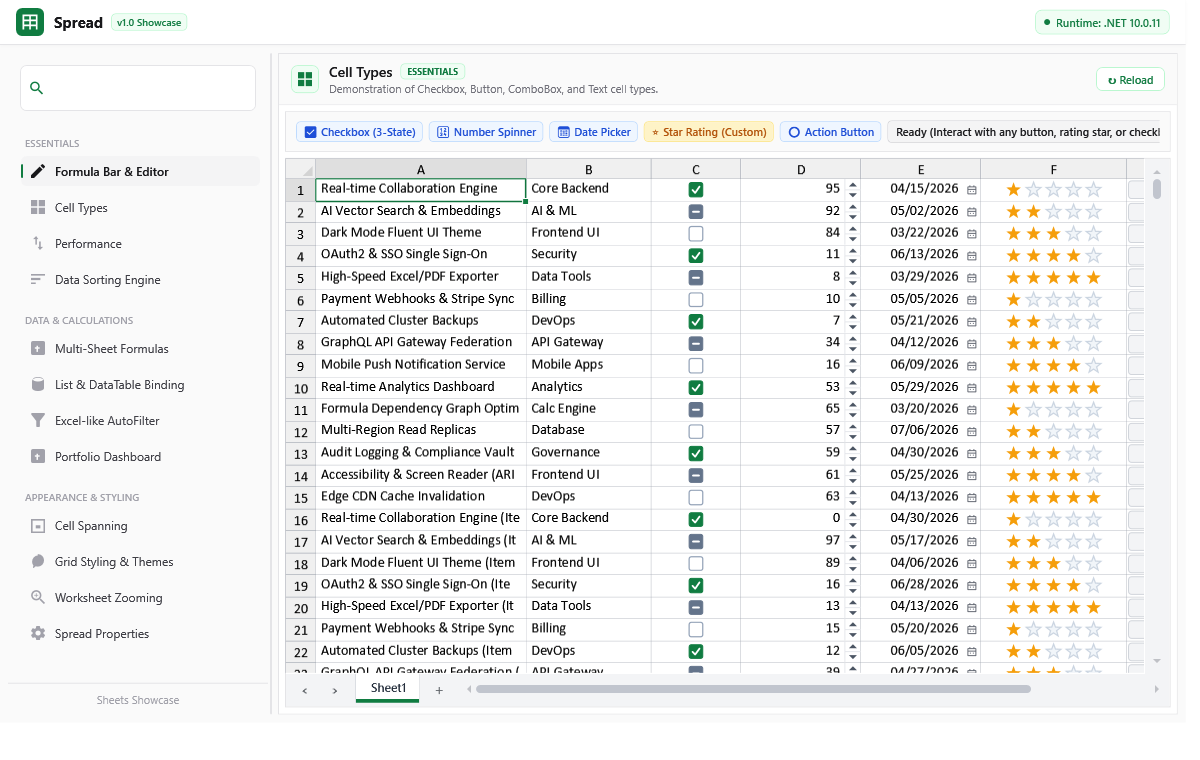Click the vertical scrollbar down arrow
This screenshot has height=760, width=1200.
point(1157,661)
